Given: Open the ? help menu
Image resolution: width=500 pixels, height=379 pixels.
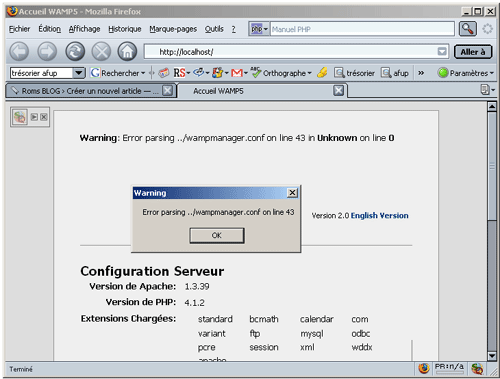Looking at the screenshot, I should pos(234,29).
